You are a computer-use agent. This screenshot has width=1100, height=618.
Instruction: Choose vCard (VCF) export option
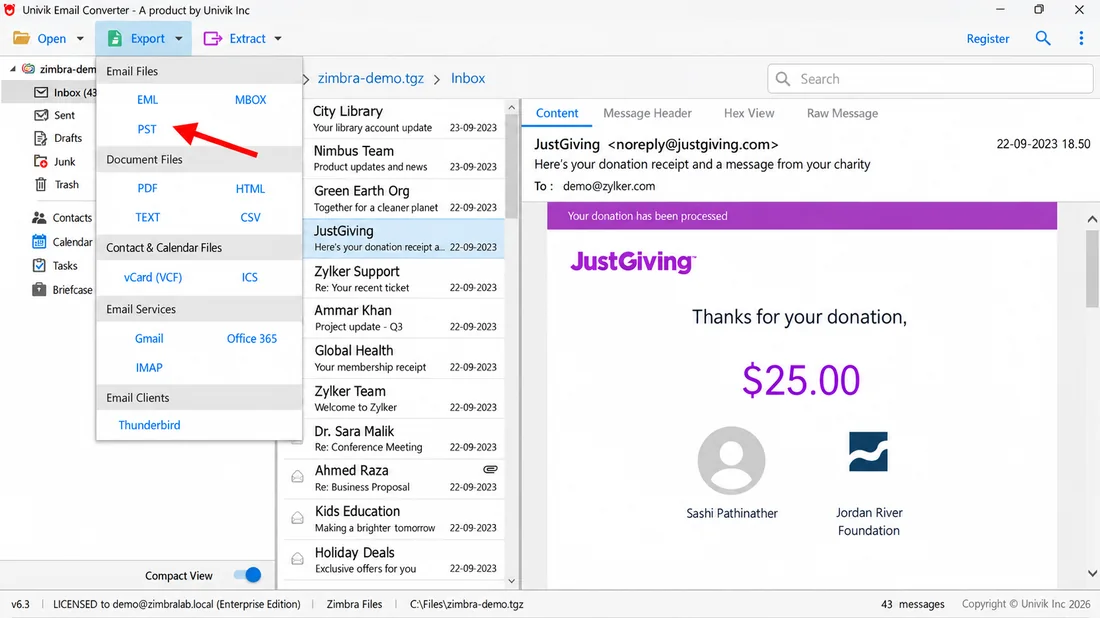(153, 277)
